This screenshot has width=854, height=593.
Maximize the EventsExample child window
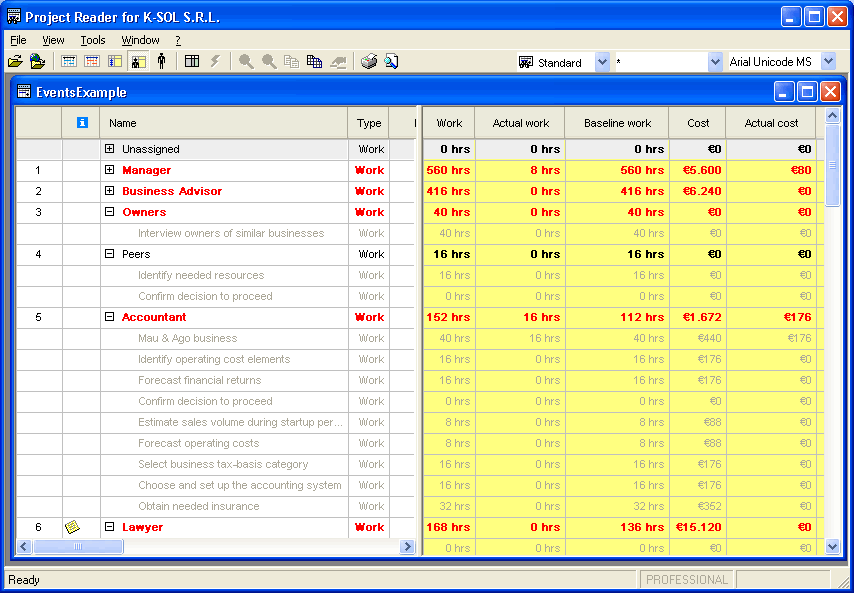pyautogui.click(x=807, y=92)
